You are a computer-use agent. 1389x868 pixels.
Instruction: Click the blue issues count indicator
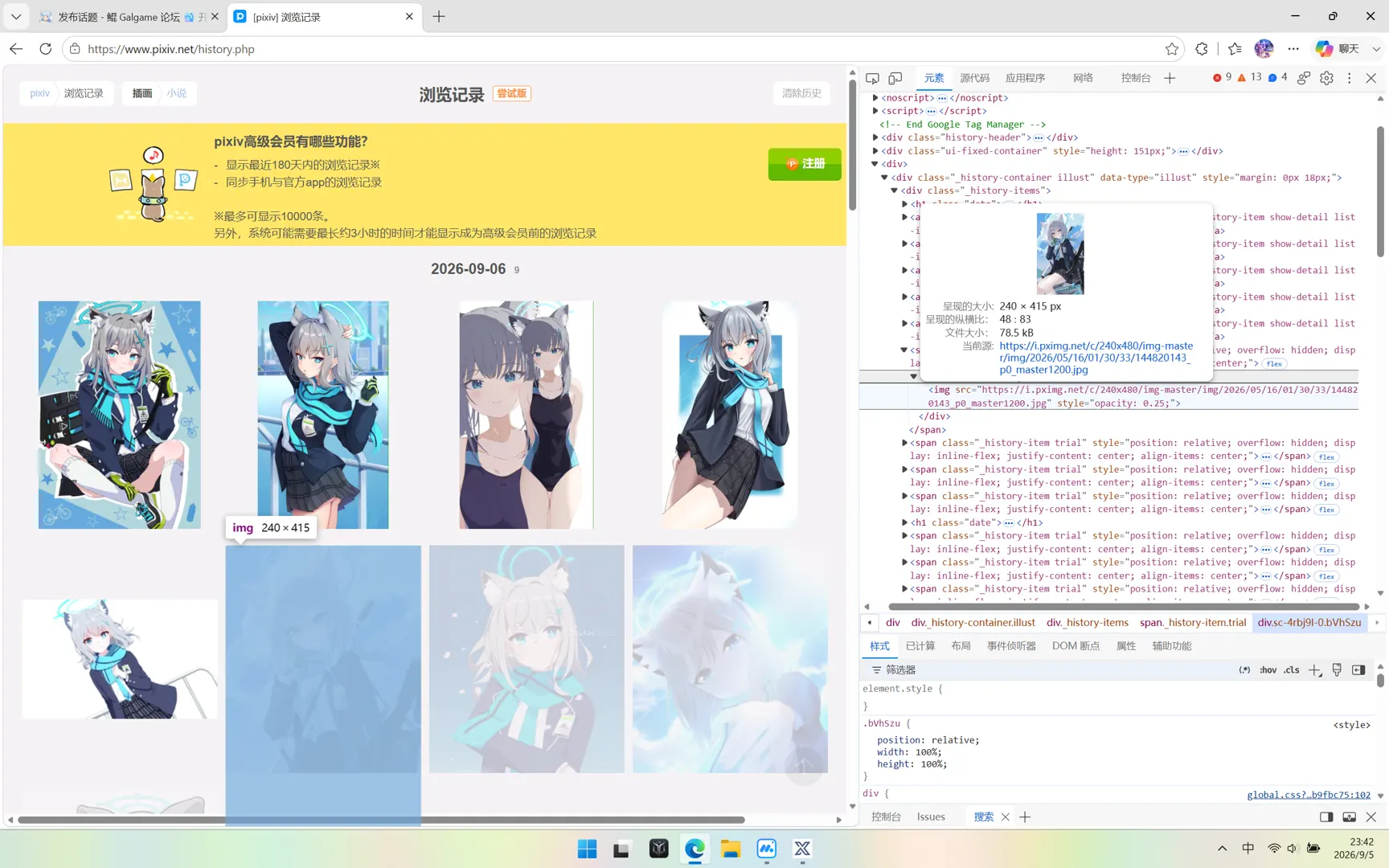click(1277, 77)
